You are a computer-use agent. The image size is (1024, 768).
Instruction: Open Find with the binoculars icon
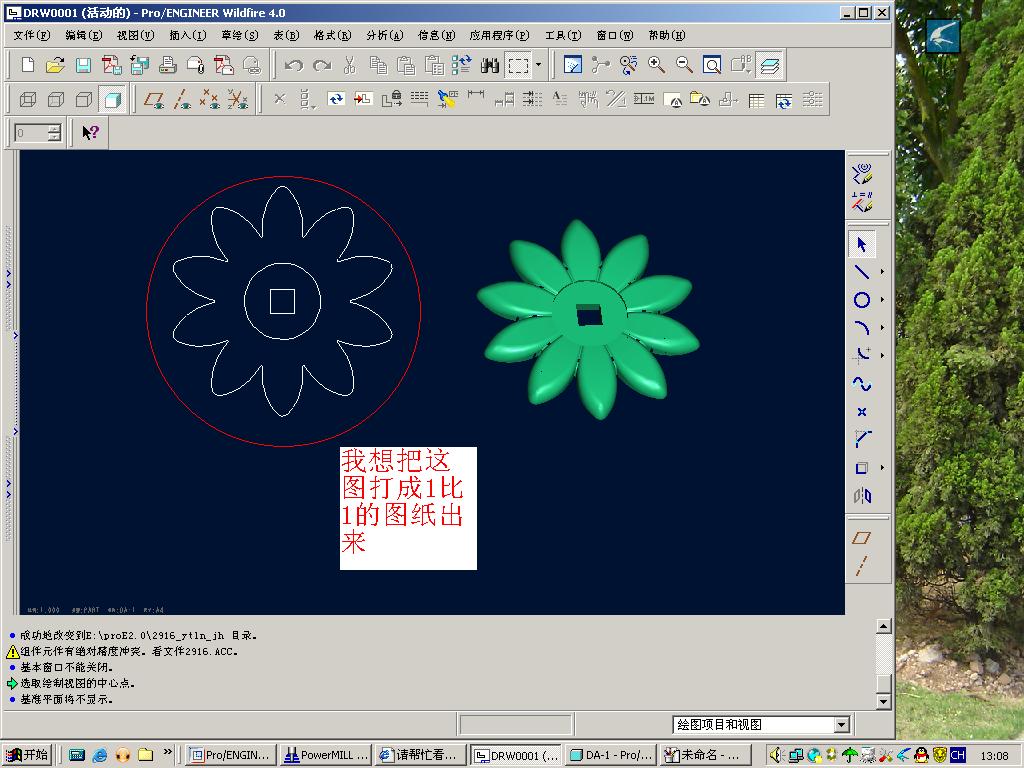click(490, 65)
